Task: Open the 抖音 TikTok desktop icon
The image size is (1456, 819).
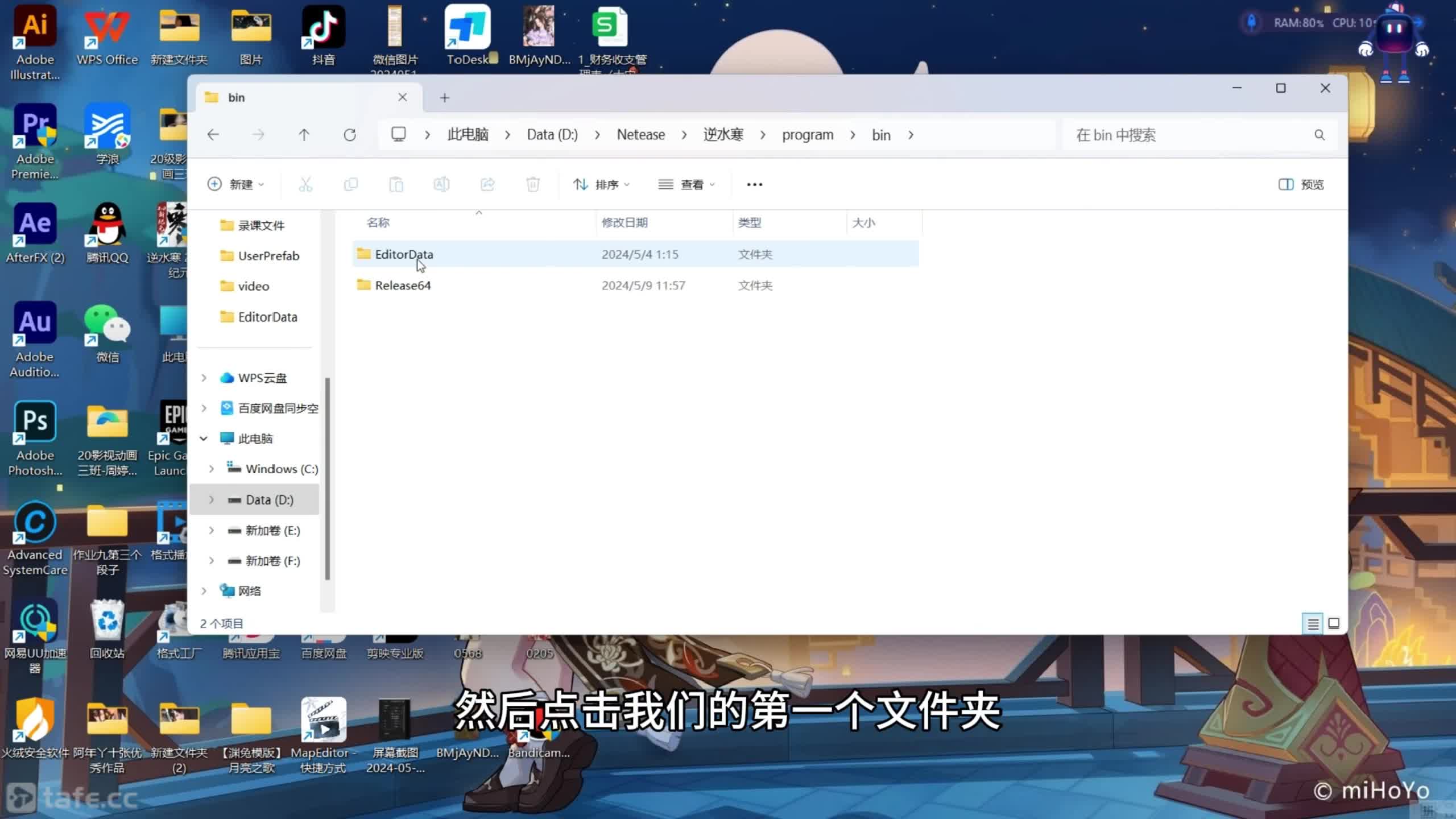Action: (323, 36)
